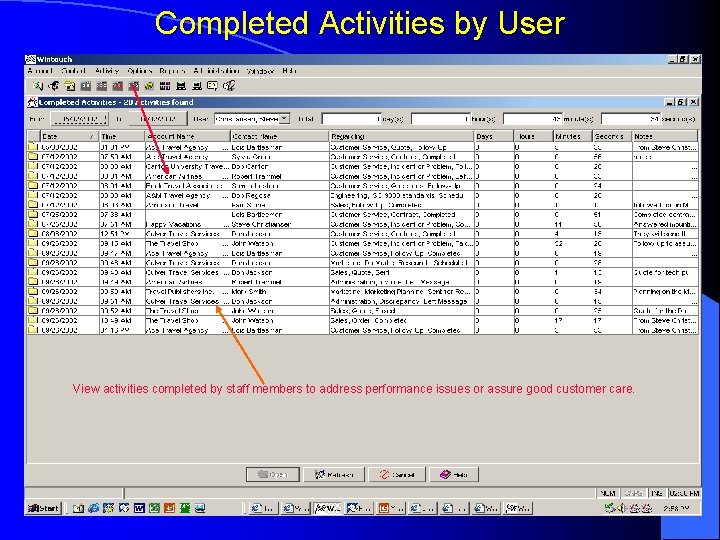The height and width of the screenshot is (540, 720).
Task: Click the Total minute(s) field
Action: (x=533, y=119)
